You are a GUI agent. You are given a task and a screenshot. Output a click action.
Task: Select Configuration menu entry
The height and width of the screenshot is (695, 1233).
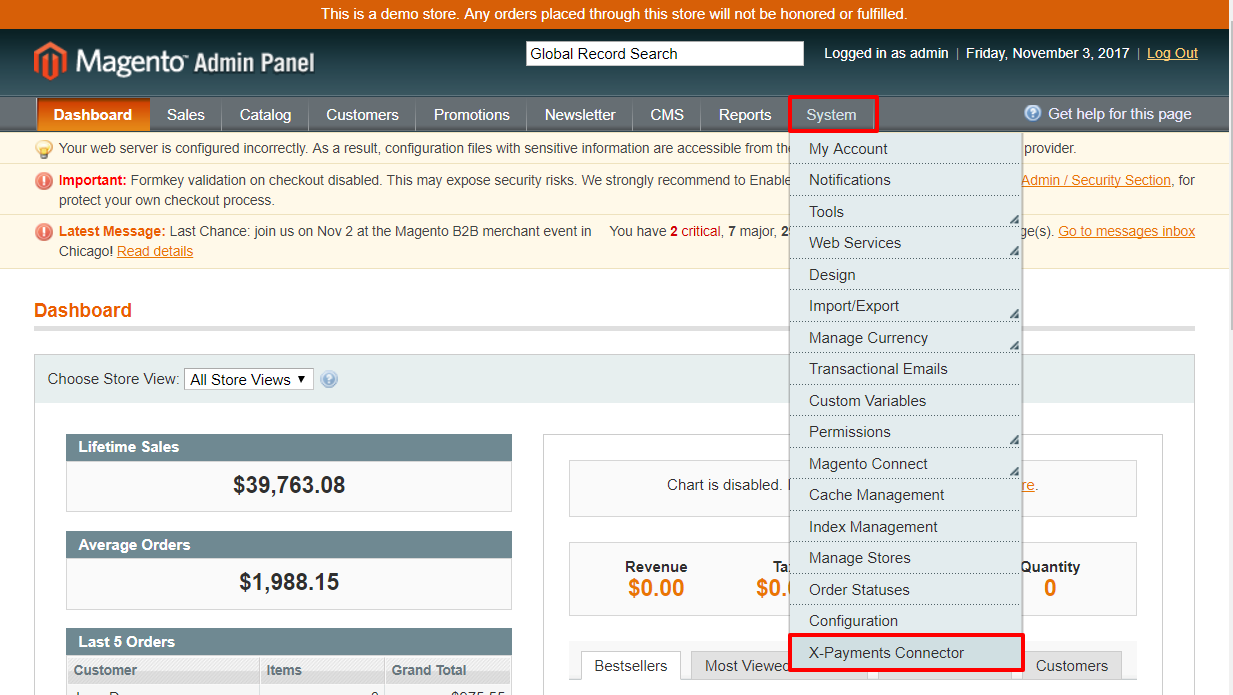point(905,621)
